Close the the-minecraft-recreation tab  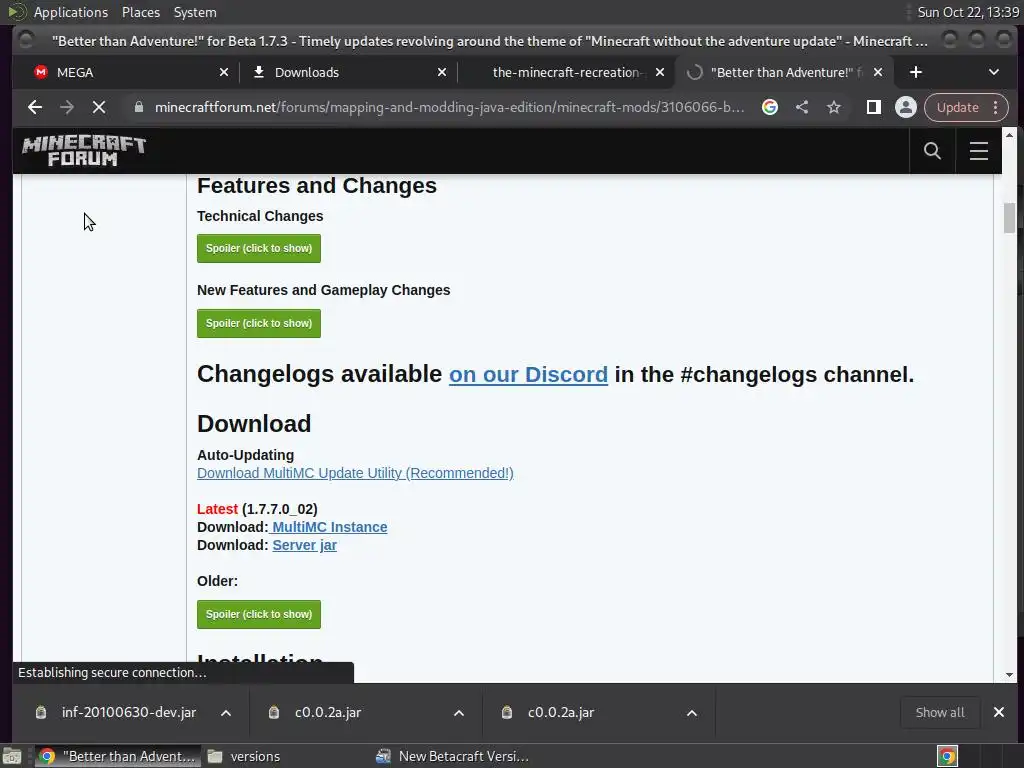[x=660, y=72]
